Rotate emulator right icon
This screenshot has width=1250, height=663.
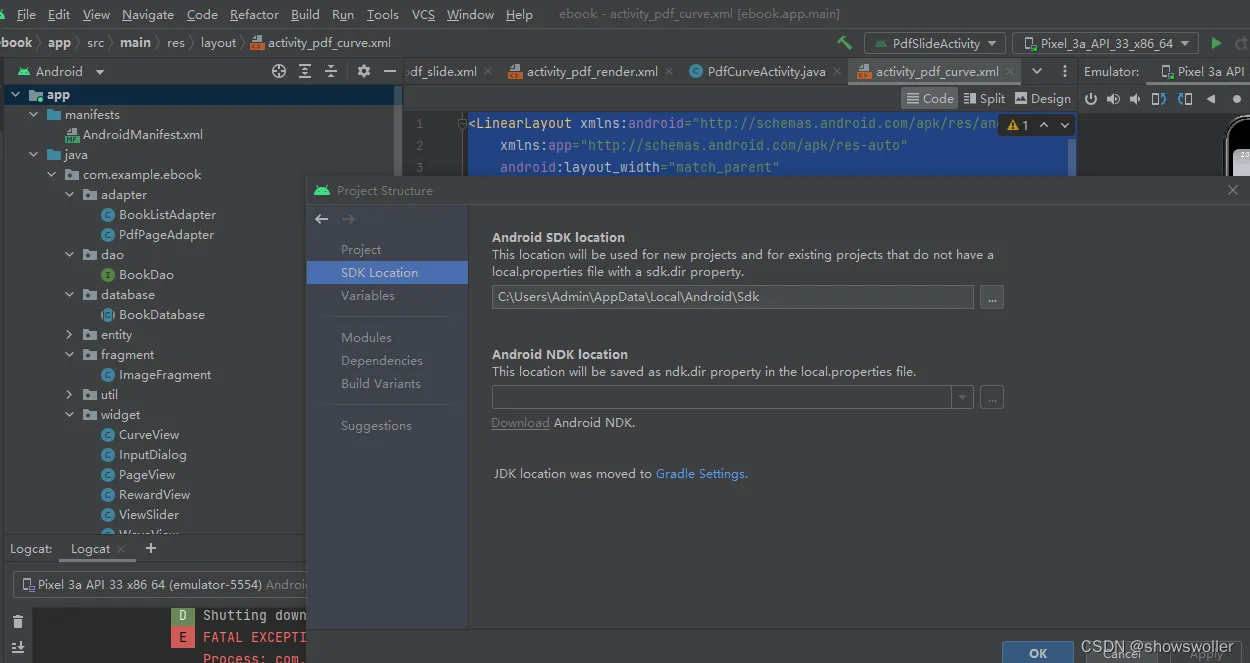[1185, 99]
